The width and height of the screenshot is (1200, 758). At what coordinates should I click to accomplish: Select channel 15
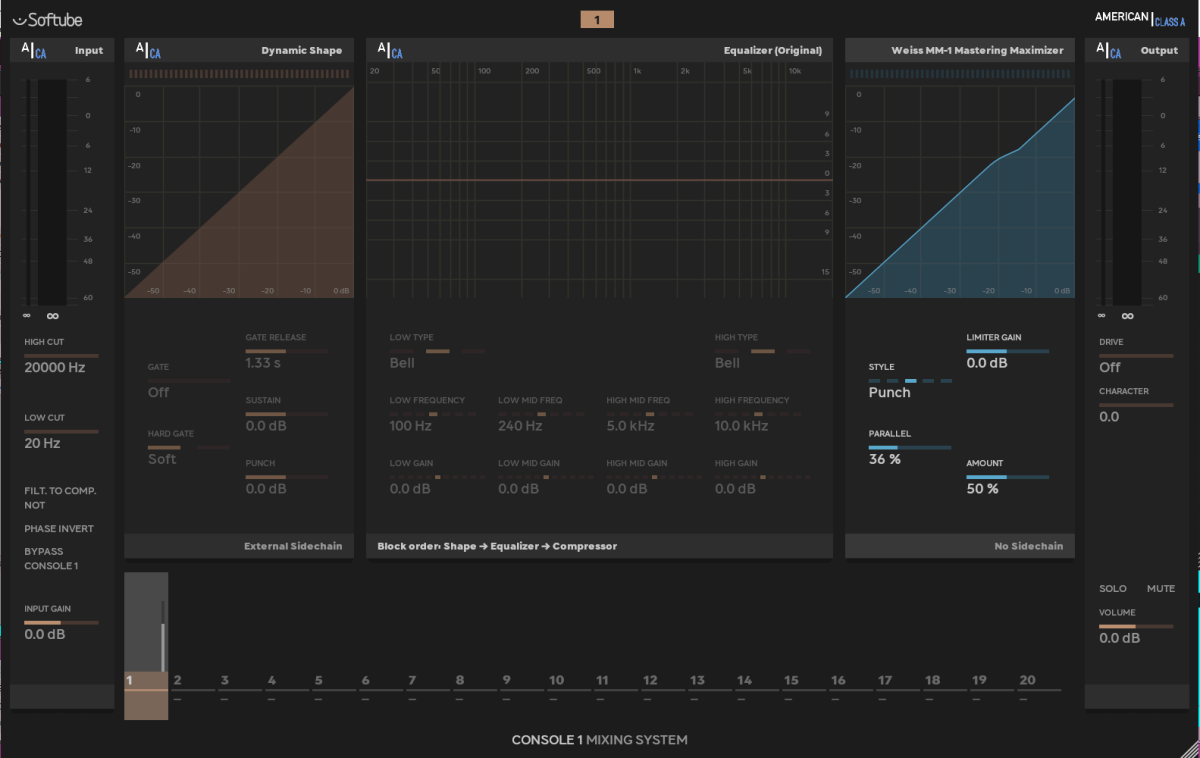(x=804, y=681)
